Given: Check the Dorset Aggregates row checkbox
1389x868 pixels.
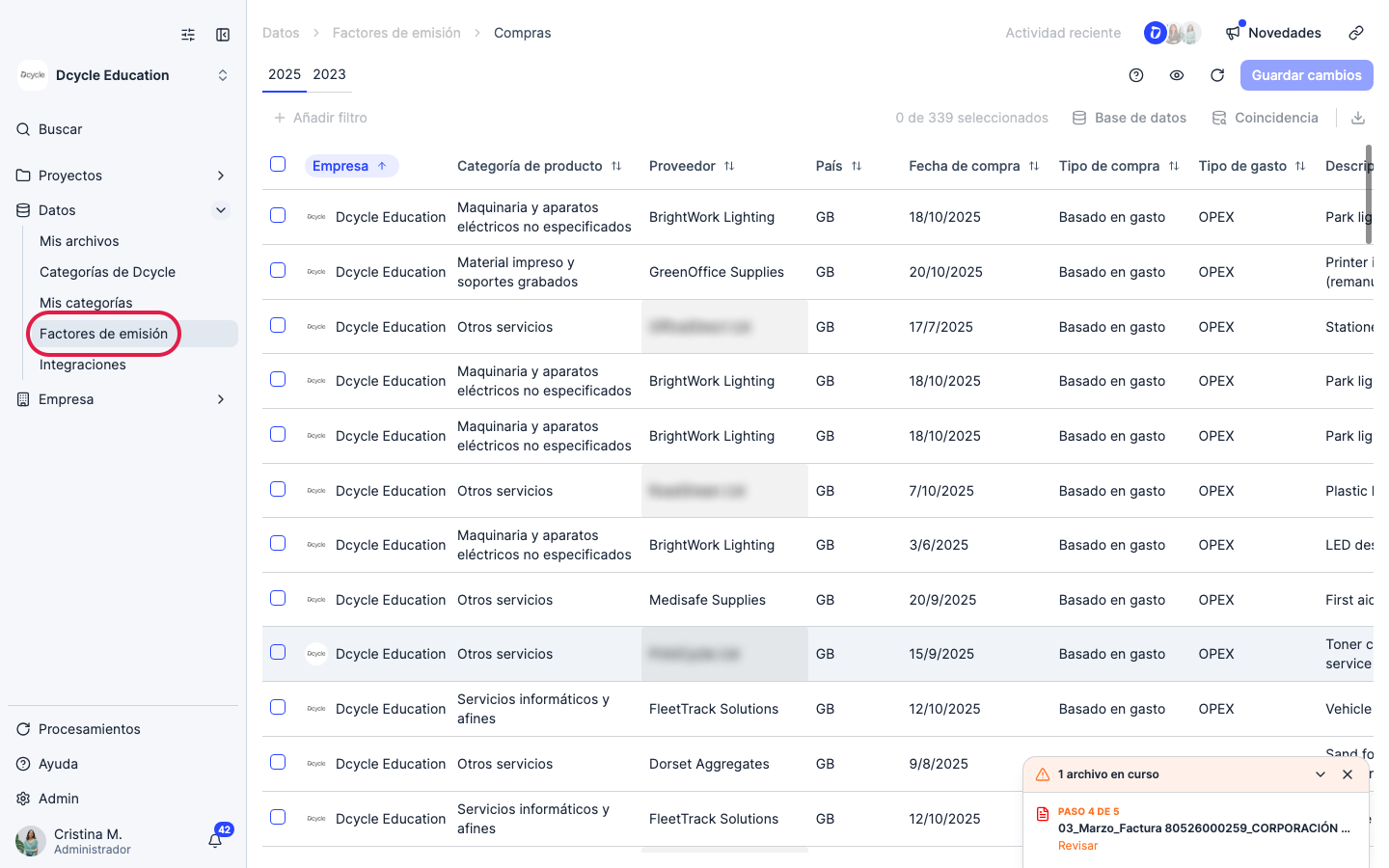Looking at the screenshot, I should point(278,762).
